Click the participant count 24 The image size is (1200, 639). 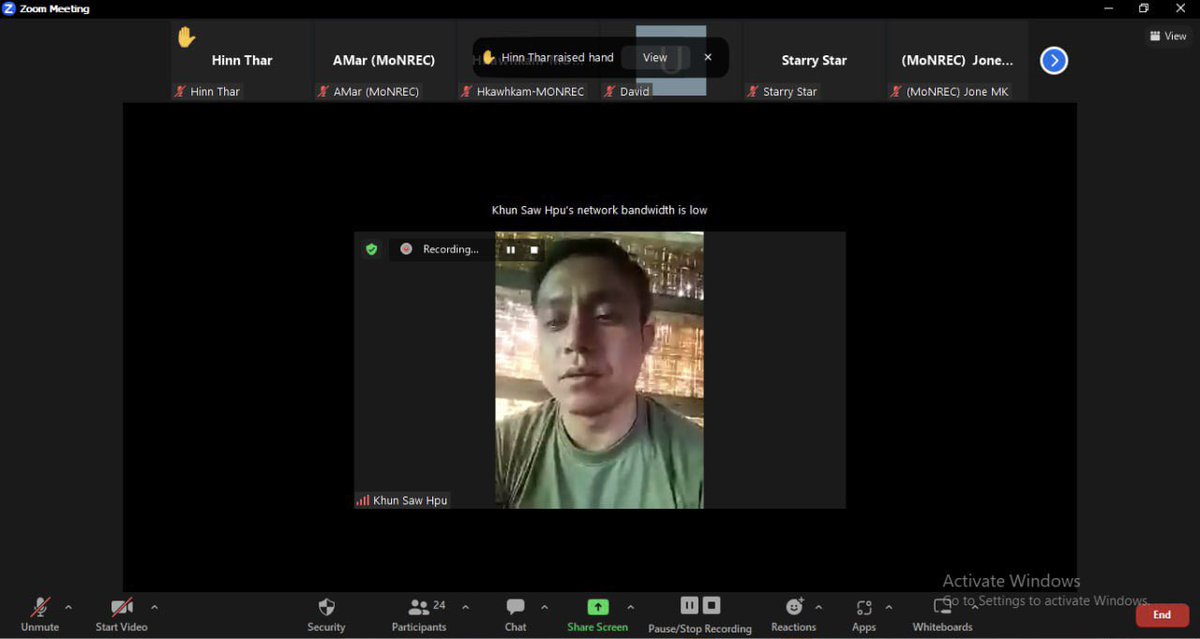coord(439,605)
